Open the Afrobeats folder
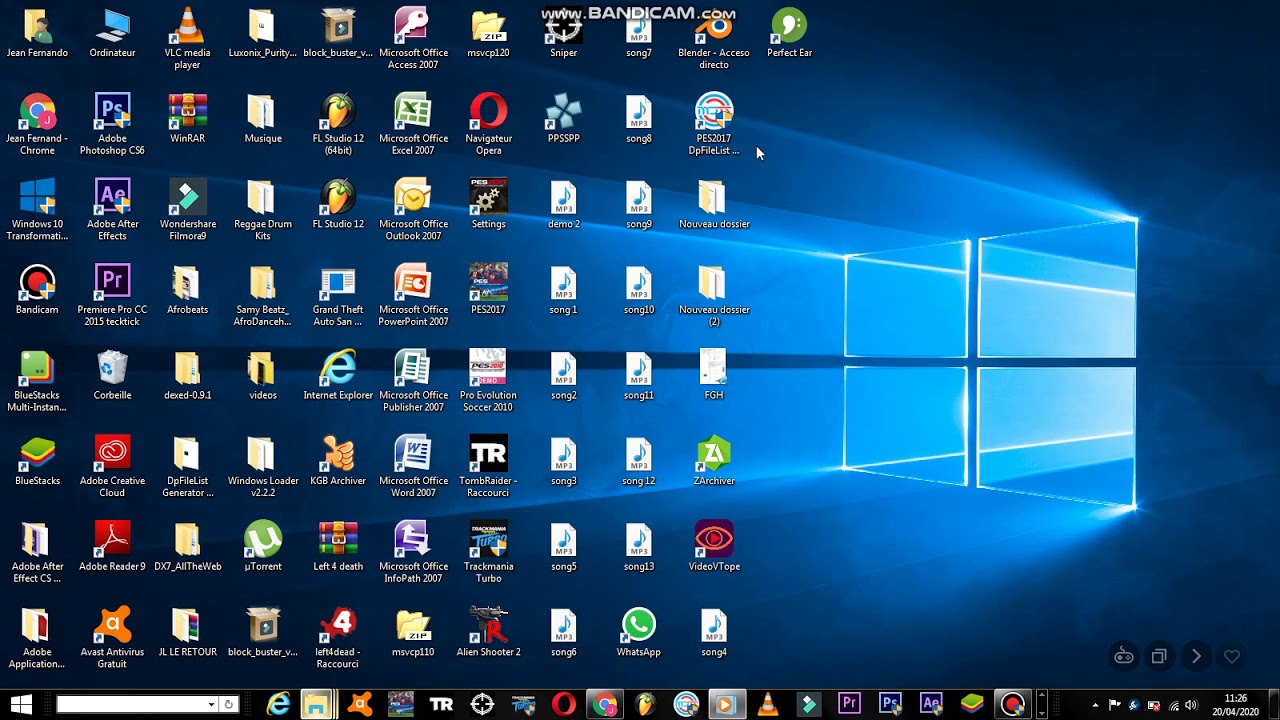Screen dimensions: 1280x720 click(x=187, y=290)
